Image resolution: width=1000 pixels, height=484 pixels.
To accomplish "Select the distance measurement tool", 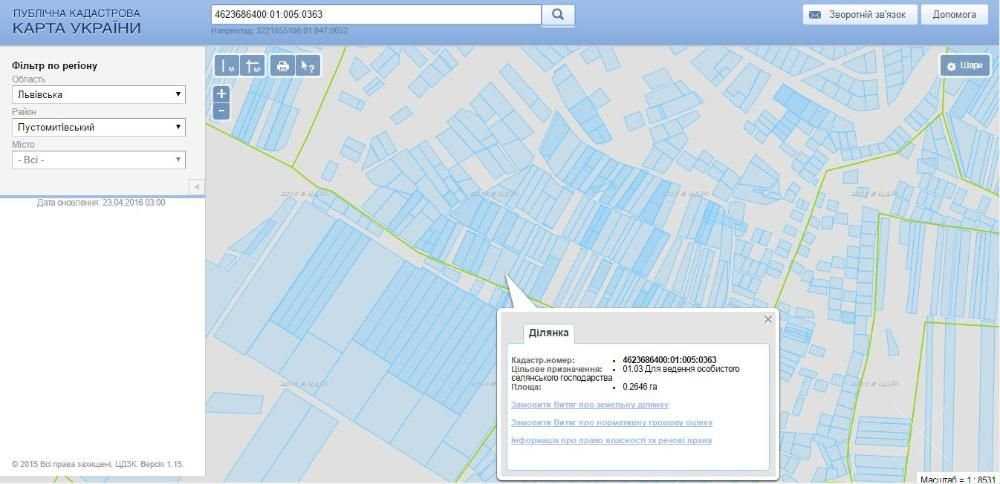I will tap(227, 66).
